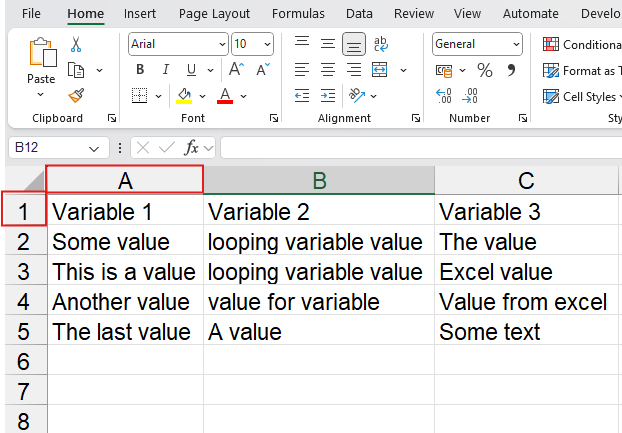622x433 pixels.
Task: Open Alignment group dialog launcher
Action: [x=416, y=118]
